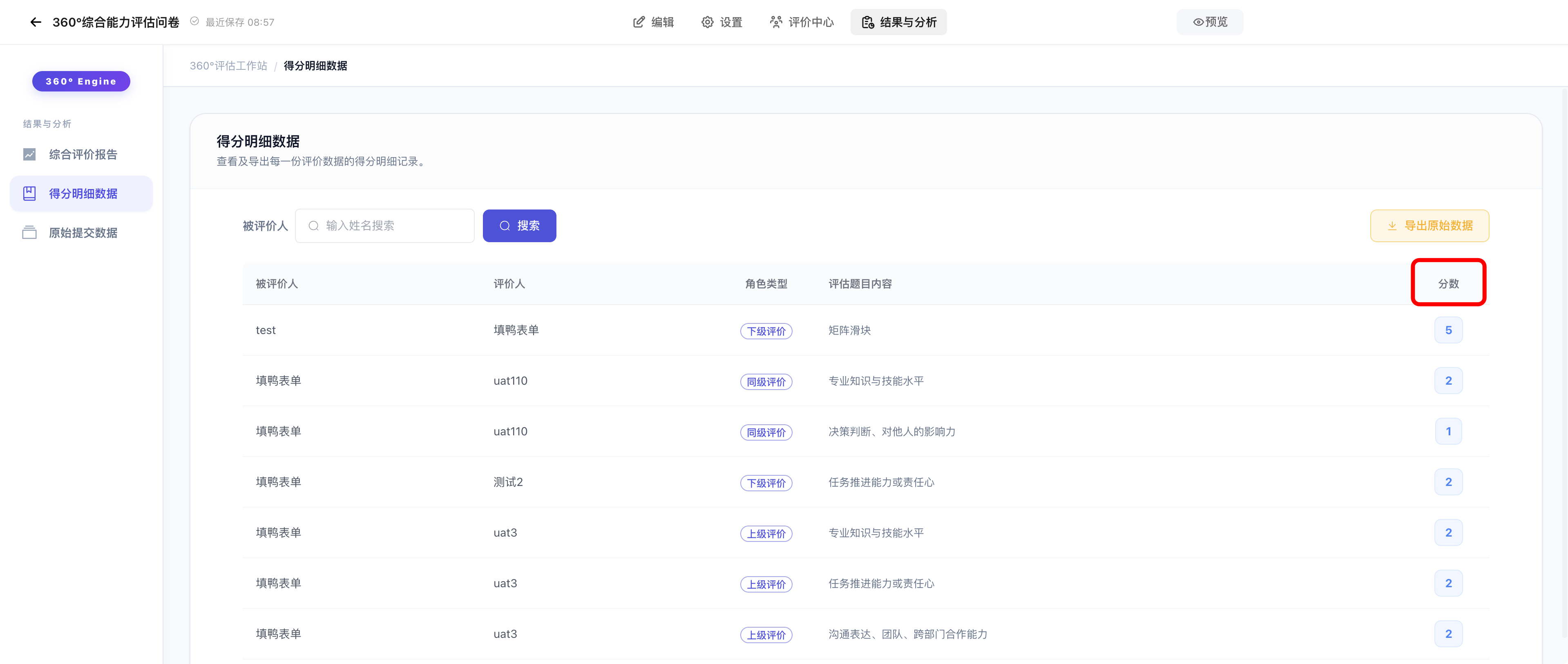Click the page title 360°综合能力评估问卷

click(116, 22)
